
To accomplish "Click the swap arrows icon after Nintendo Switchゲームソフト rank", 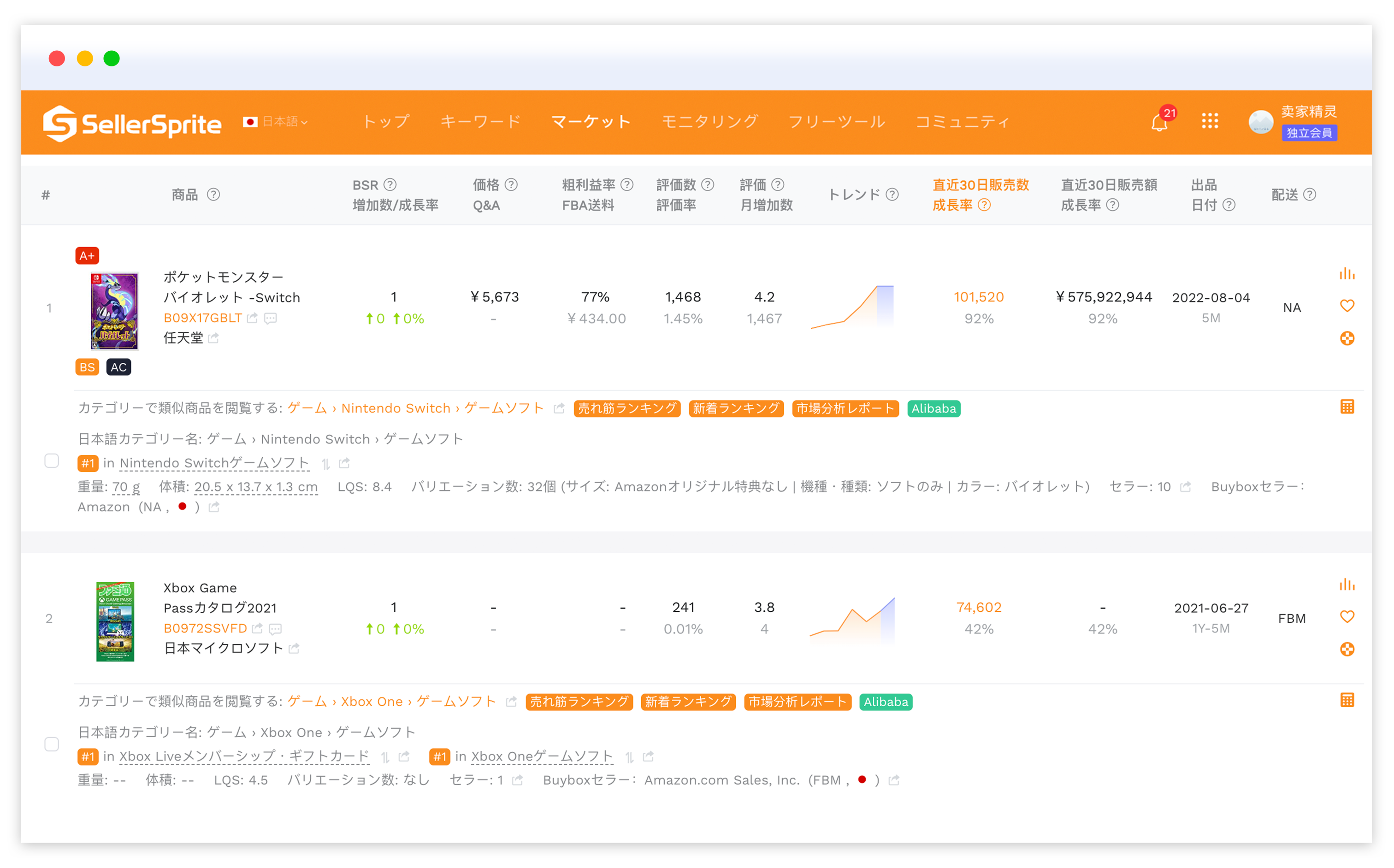I will tap(325, 464).
